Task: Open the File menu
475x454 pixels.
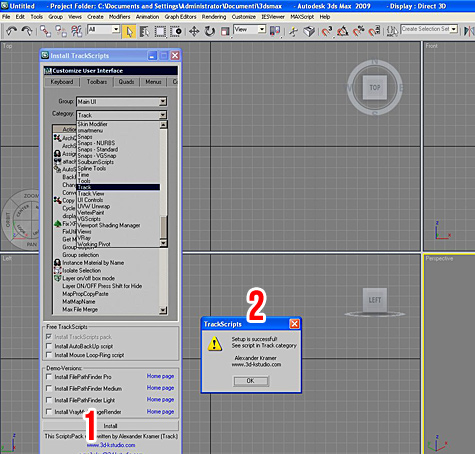Action: pyautogui.click(x=6, y=17)
